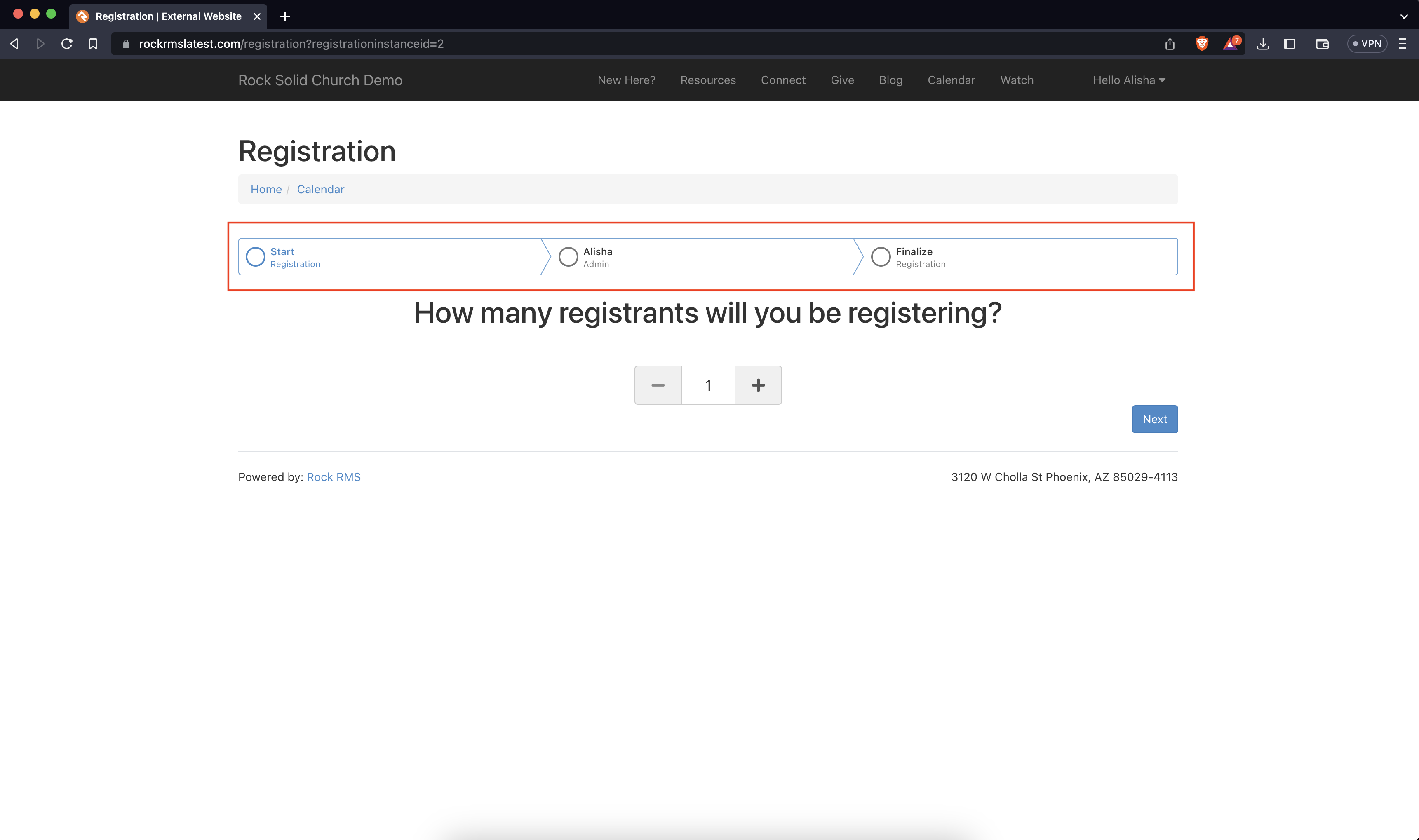Go to Home in breadcrumb
The height and width of the screenshot is (840, 1419).
pyautogui.click(x=266, y=189)
